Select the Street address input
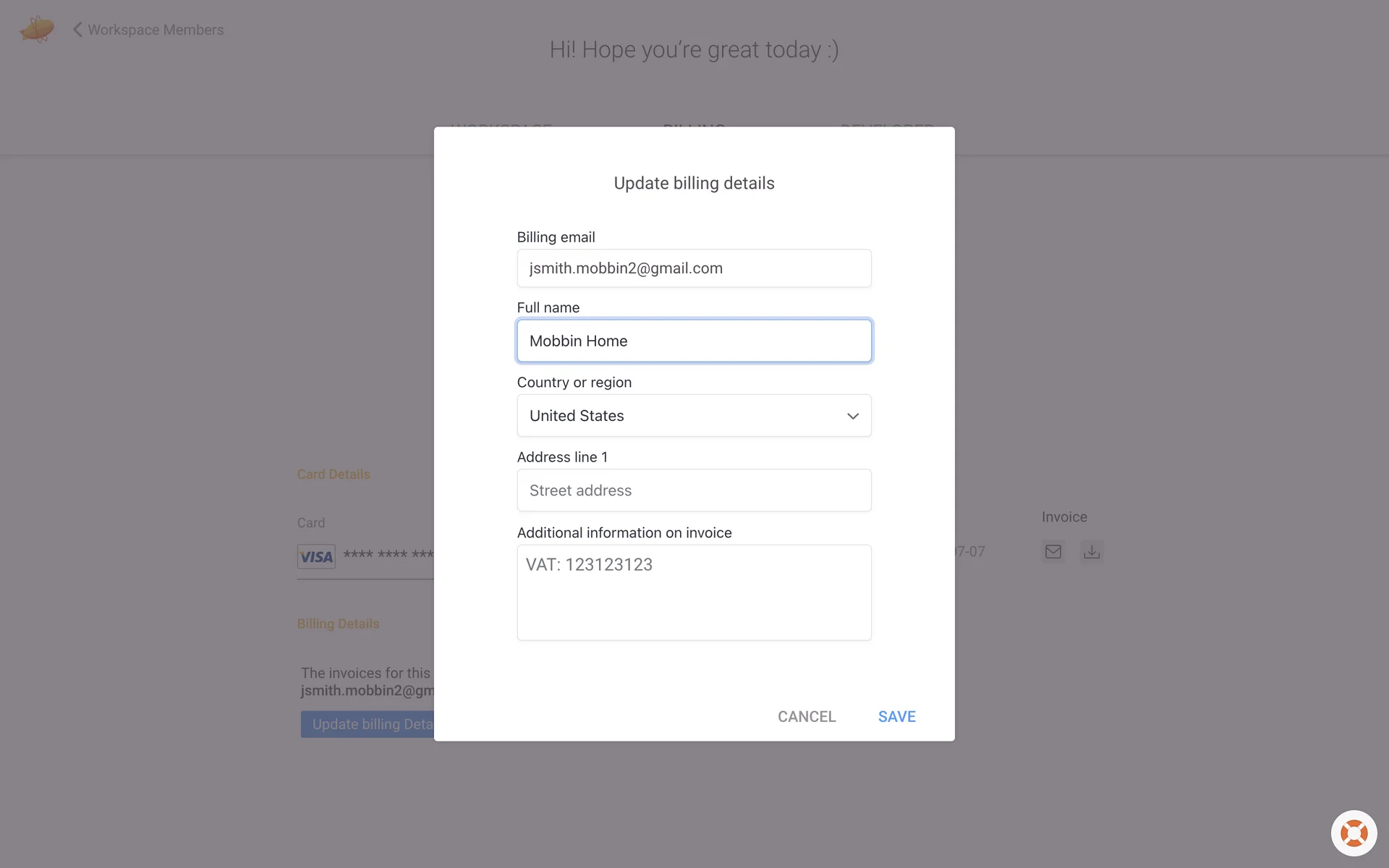 [694, 490]
